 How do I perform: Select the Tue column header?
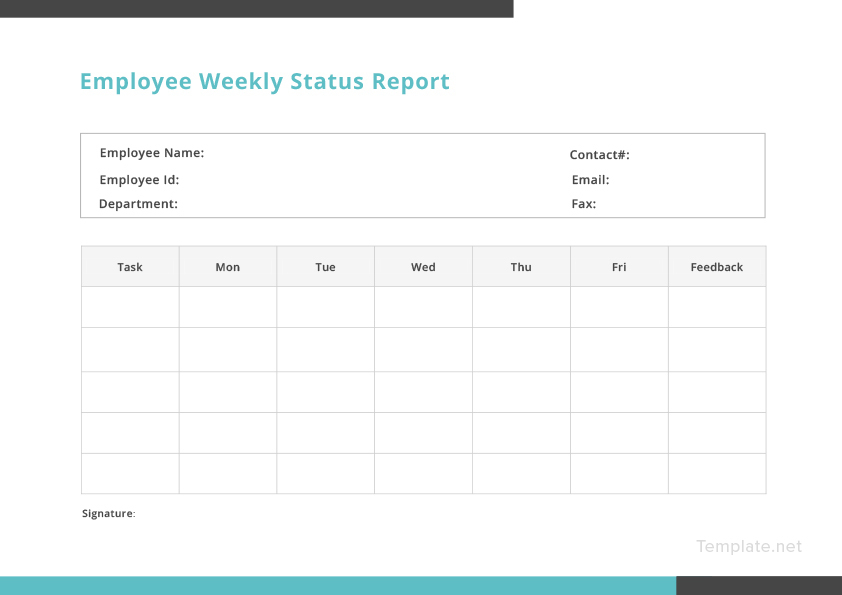coord(325,266)
